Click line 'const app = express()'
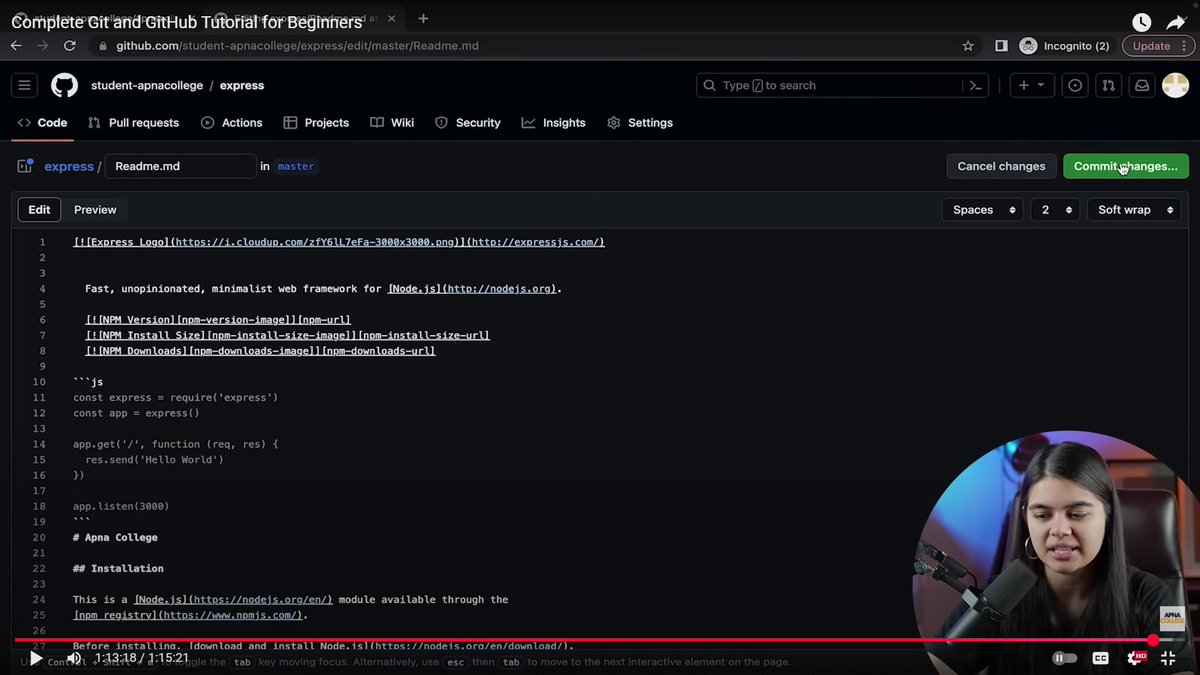The height and width of the screenshot is (675, 1200). click(x=136, y=413)
